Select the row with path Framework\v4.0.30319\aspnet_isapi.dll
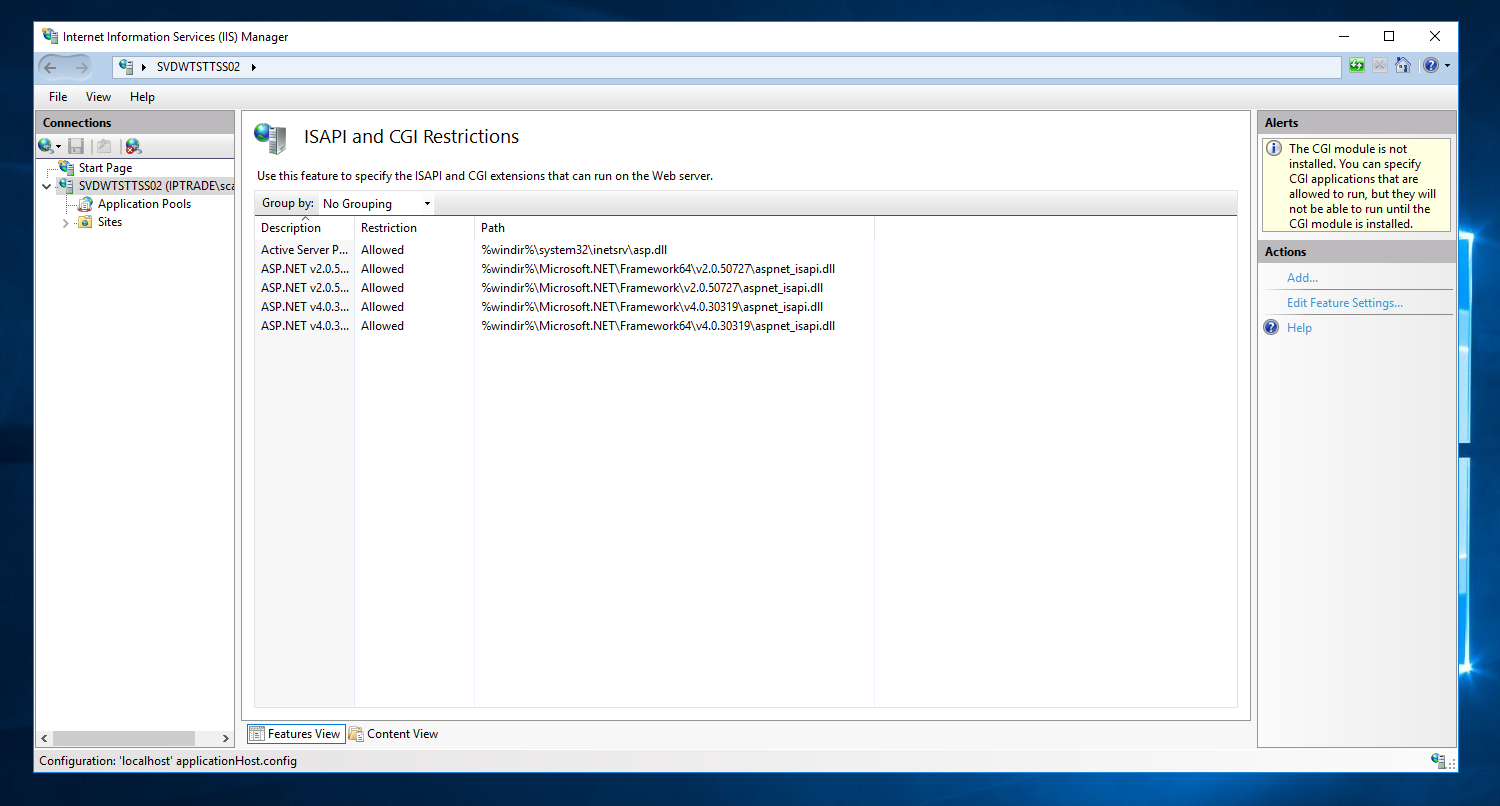This screenshot has width=1500, height=806. [x=564, y=307]
